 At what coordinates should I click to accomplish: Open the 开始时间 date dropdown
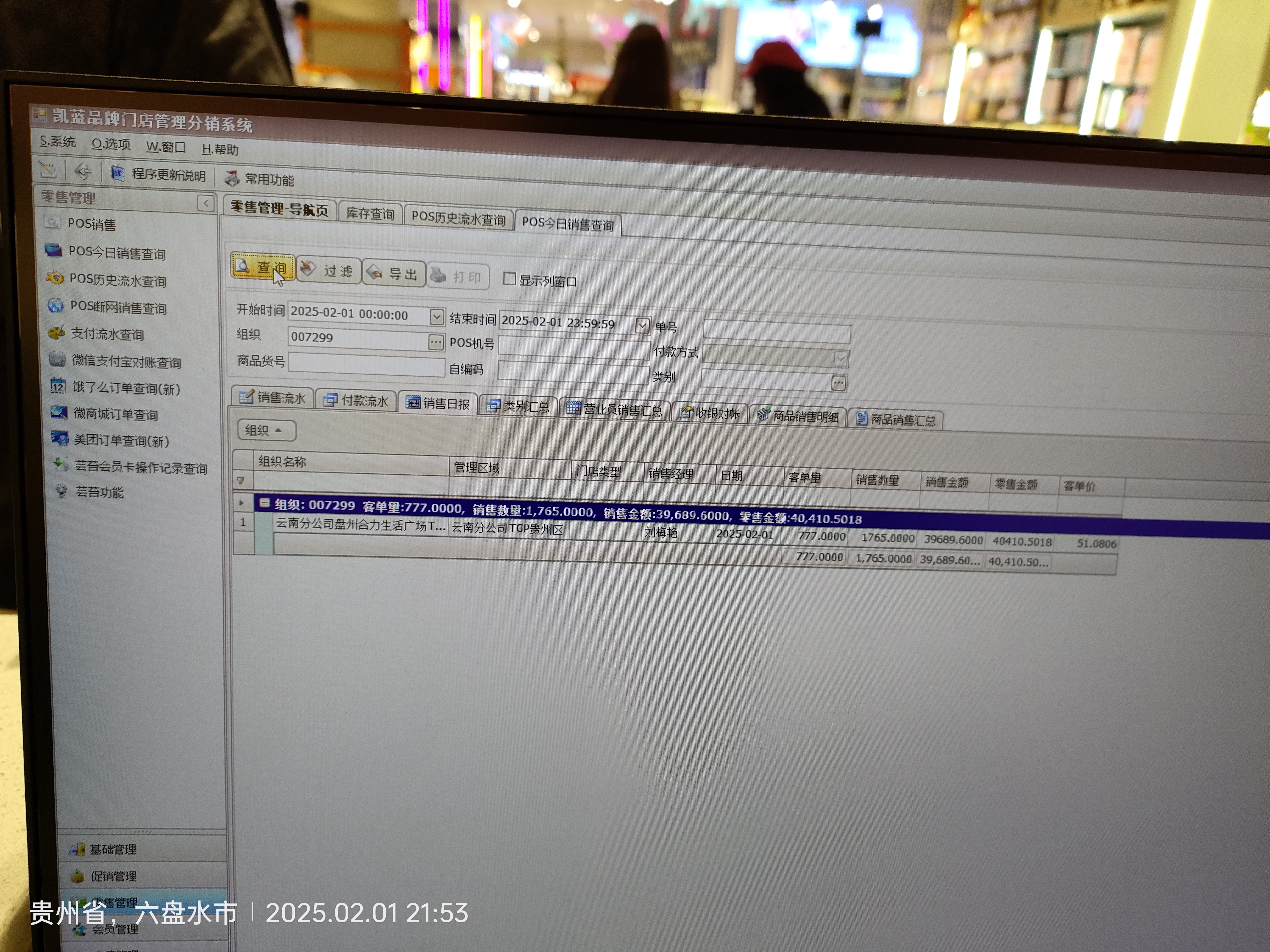(436, 317)
